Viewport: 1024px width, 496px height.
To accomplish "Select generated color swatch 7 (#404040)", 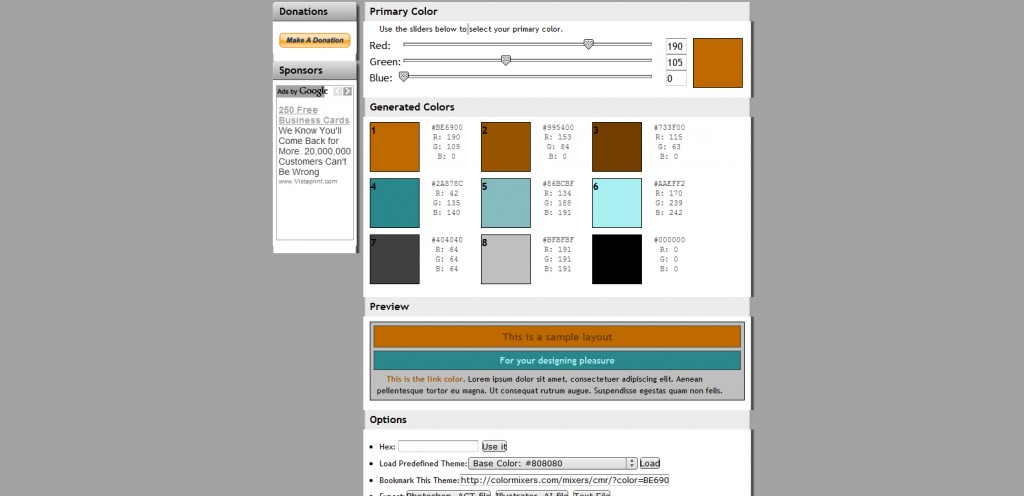I will (x=394, y=259).
